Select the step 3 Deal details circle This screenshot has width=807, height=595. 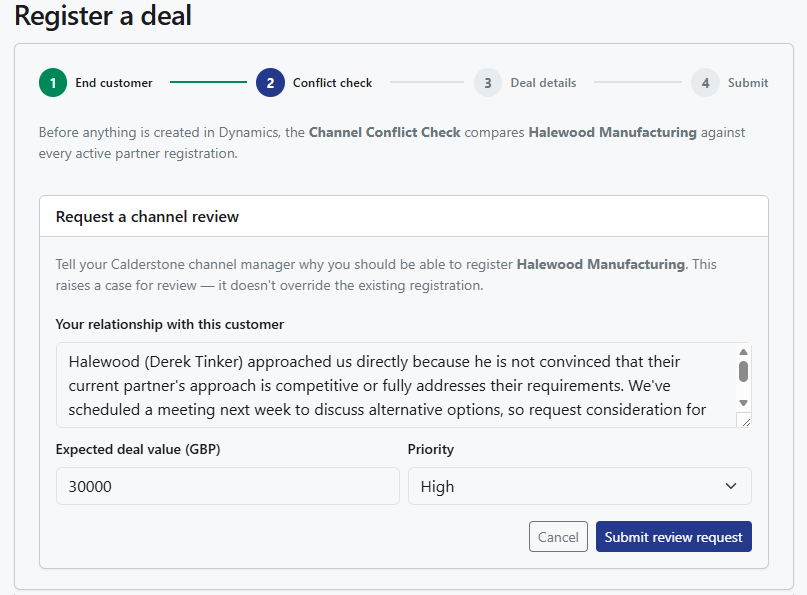[488, 82]
